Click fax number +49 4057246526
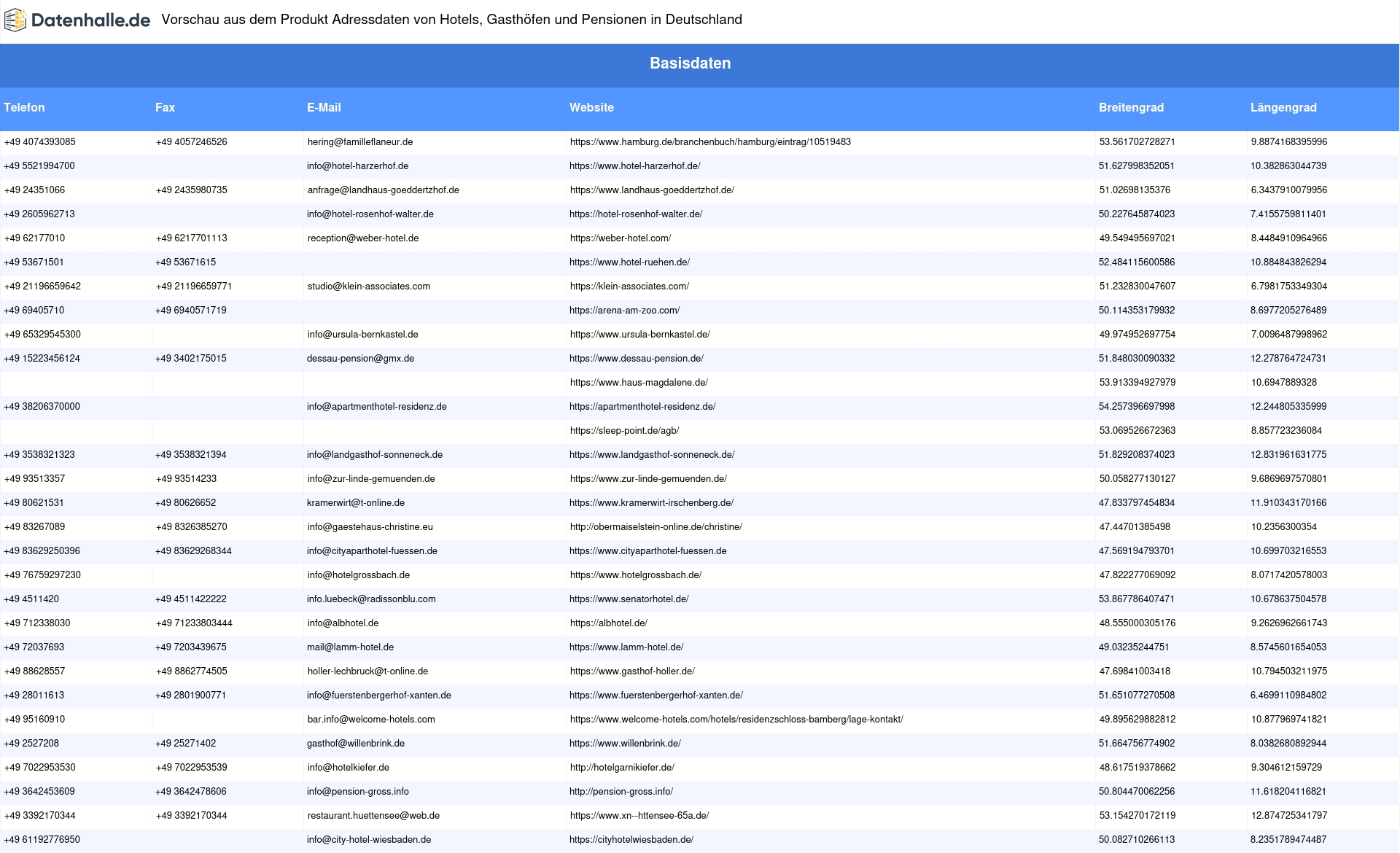The width and height of the screenshot is (1400, 853). [192, 142]
